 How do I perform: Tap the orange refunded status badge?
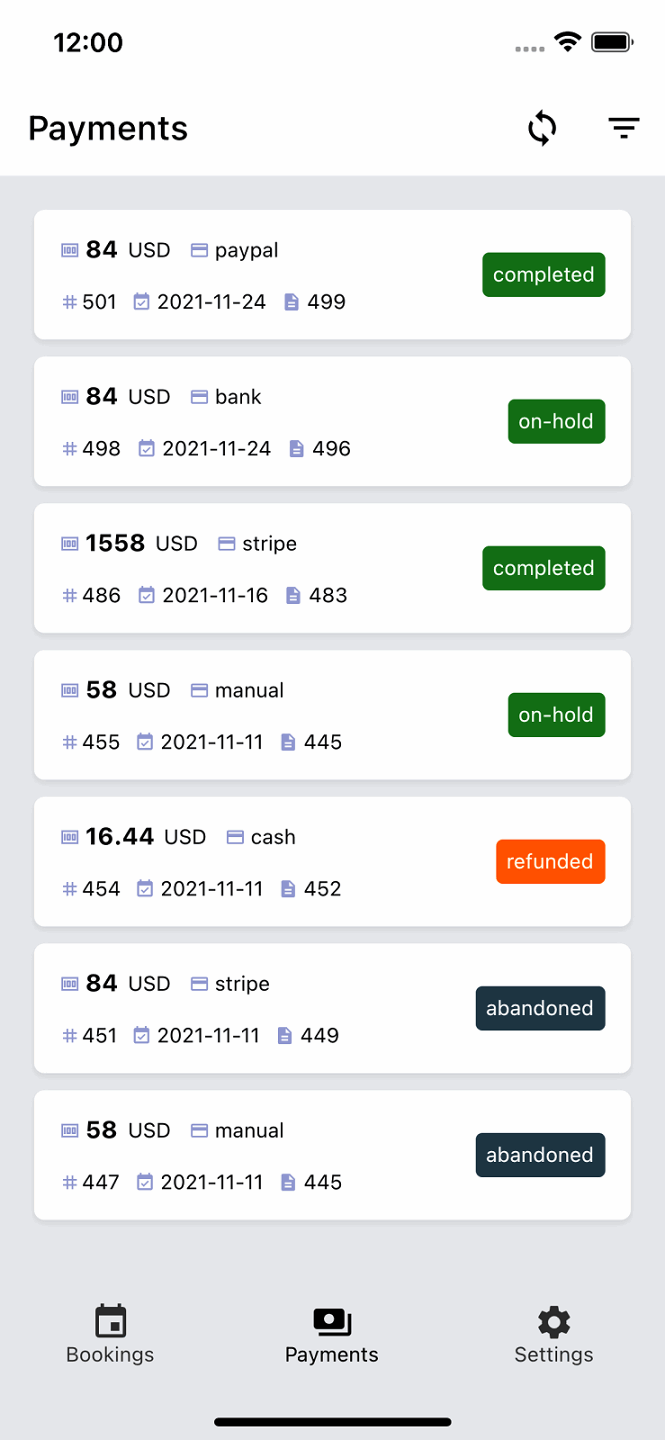coord(549,861)
